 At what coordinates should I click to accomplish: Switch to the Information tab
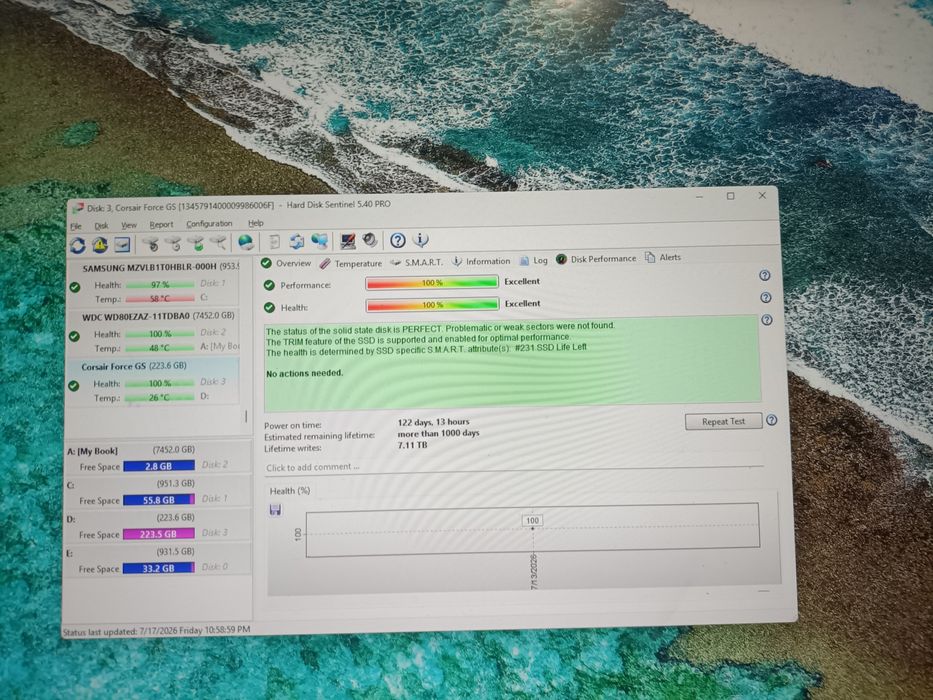click(481, 261)
